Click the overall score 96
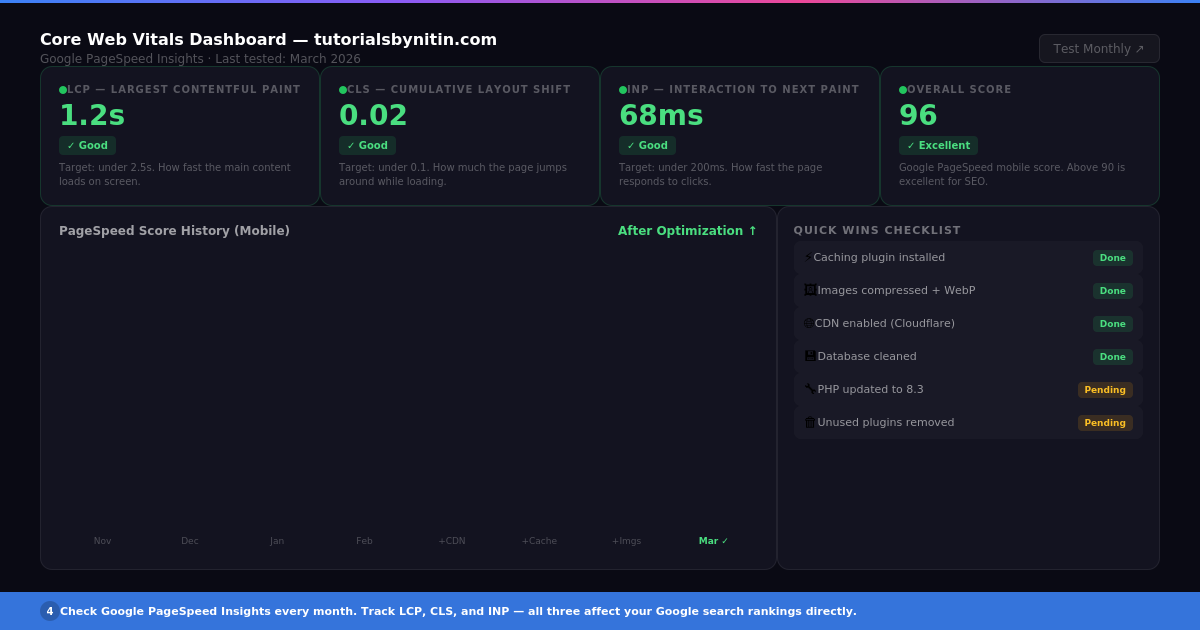 click(x=918, y=116)
